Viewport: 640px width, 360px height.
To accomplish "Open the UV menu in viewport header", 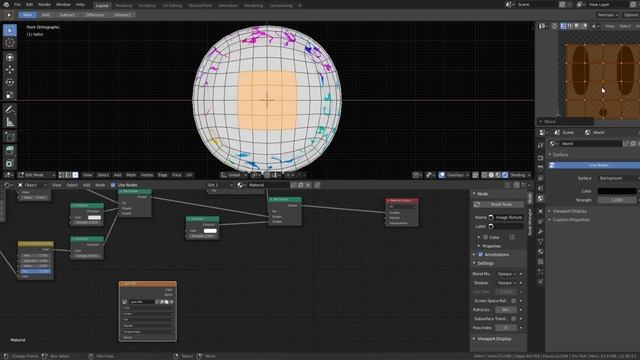I will click(189, 175).
